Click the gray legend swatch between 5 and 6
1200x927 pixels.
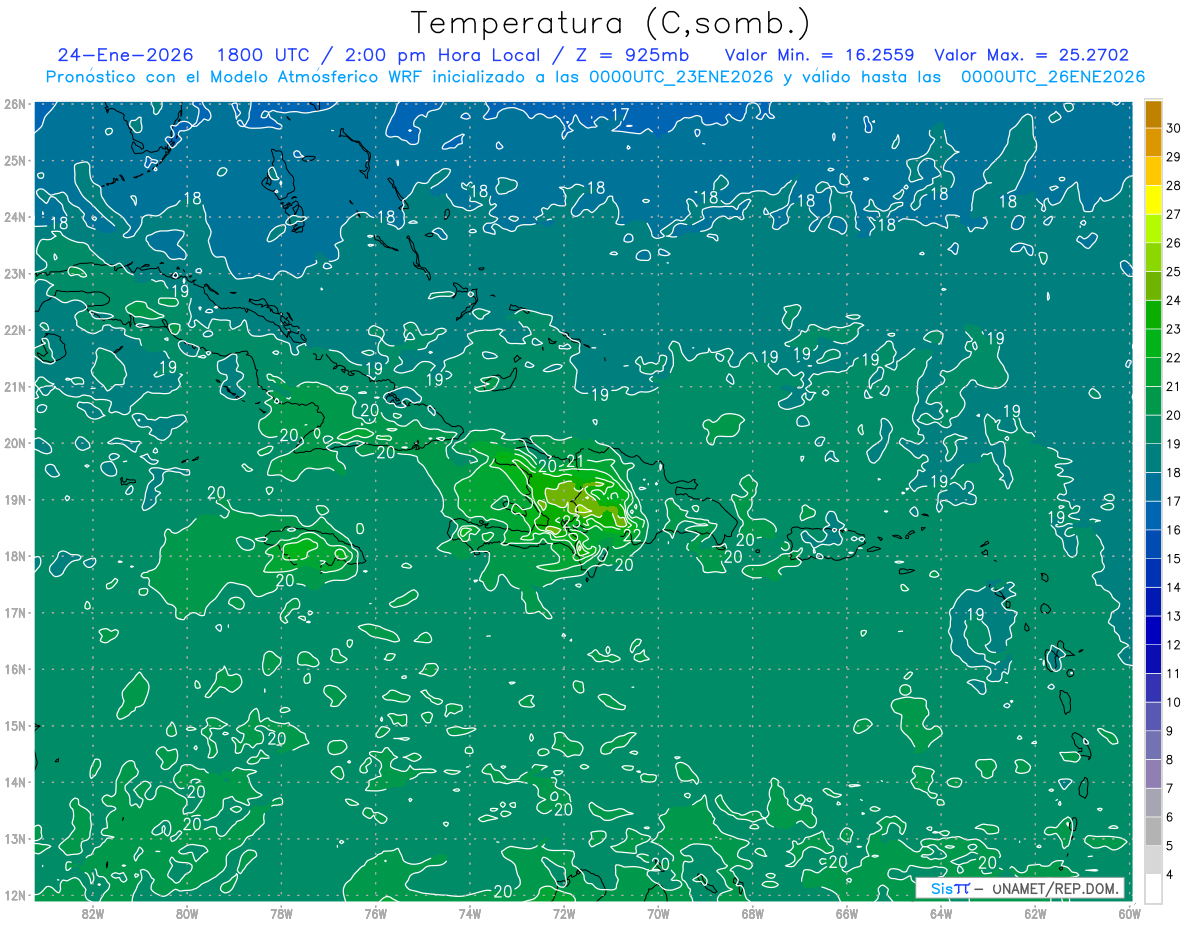pos(1153,831)
